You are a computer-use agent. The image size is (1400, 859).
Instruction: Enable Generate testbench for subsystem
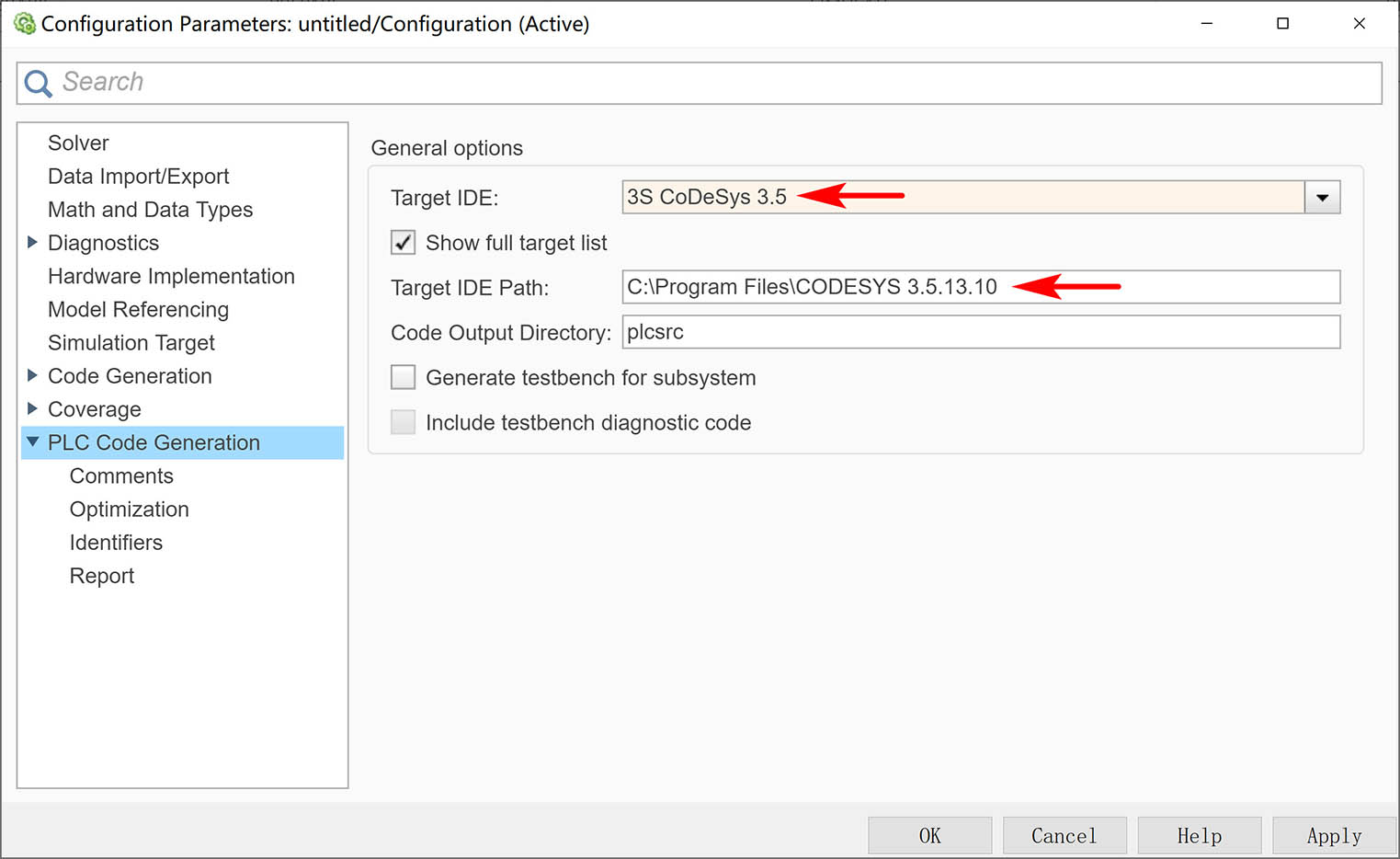403,376
